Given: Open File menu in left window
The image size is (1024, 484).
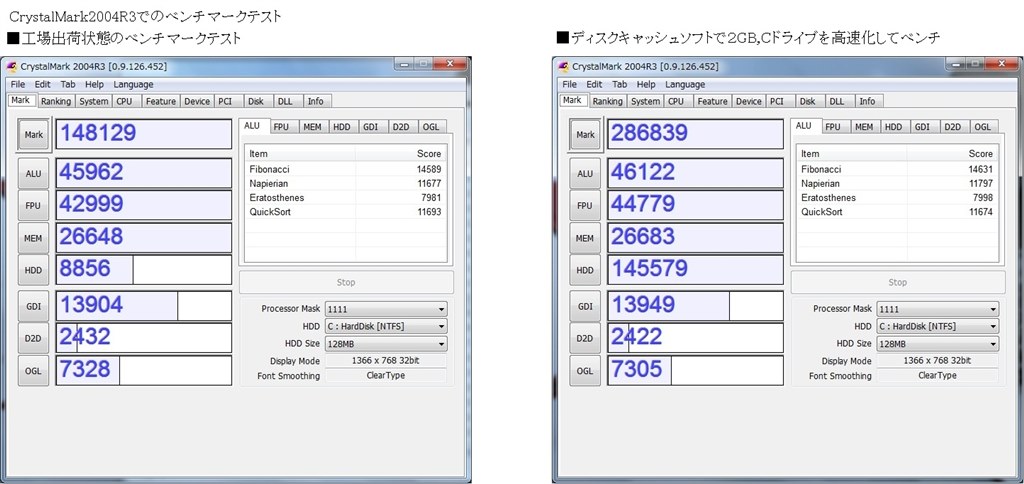Looking at the screenshot, I should [18, 84].
